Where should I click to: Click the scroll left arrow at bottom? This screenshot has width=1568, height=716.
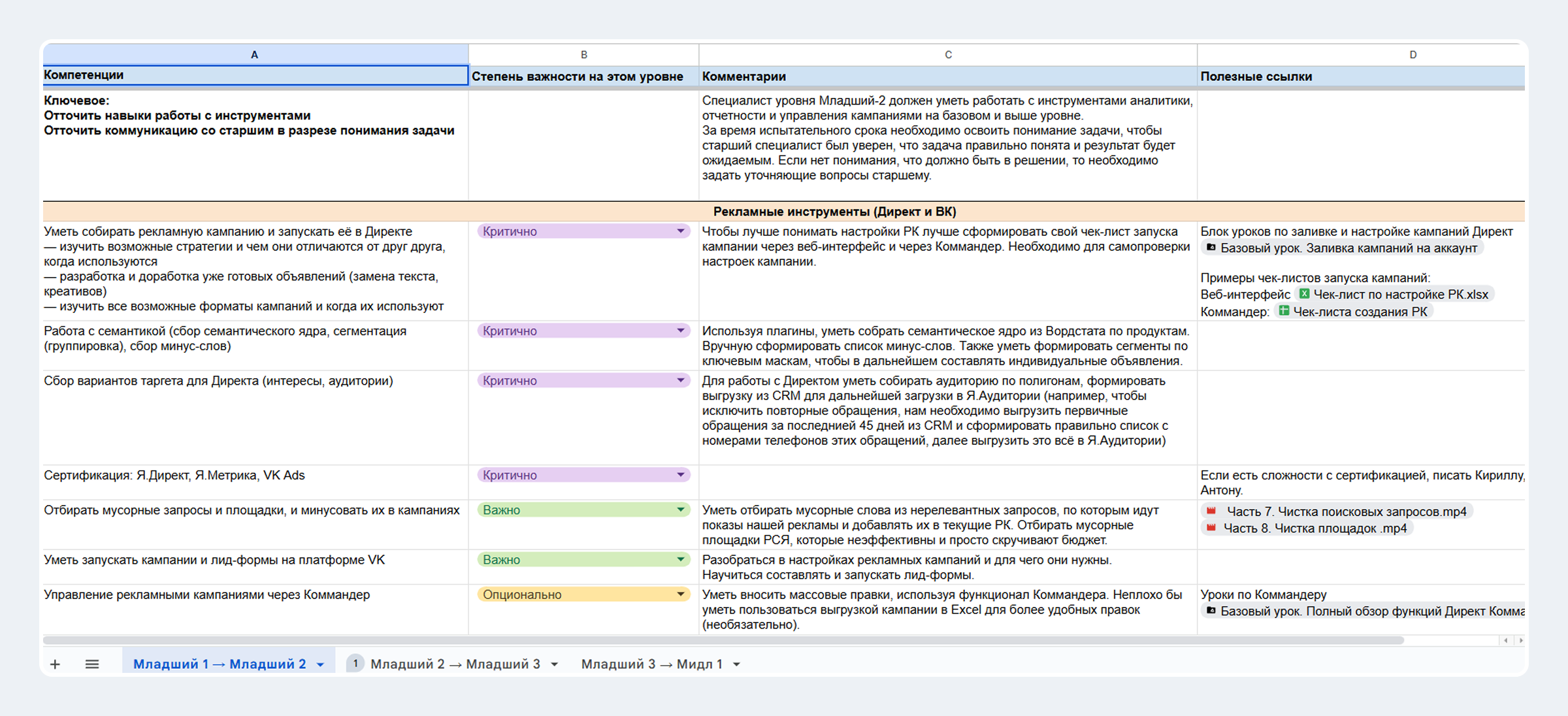click(1506, 640)
